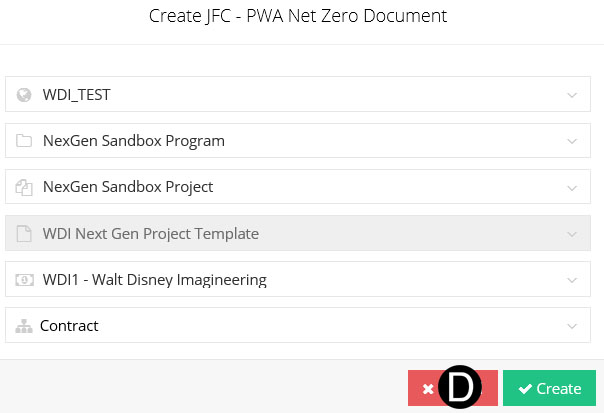Click the folder icon beside NexGen Sandbox Program
This screenshot has height=413, width=604.
(25, 141)
